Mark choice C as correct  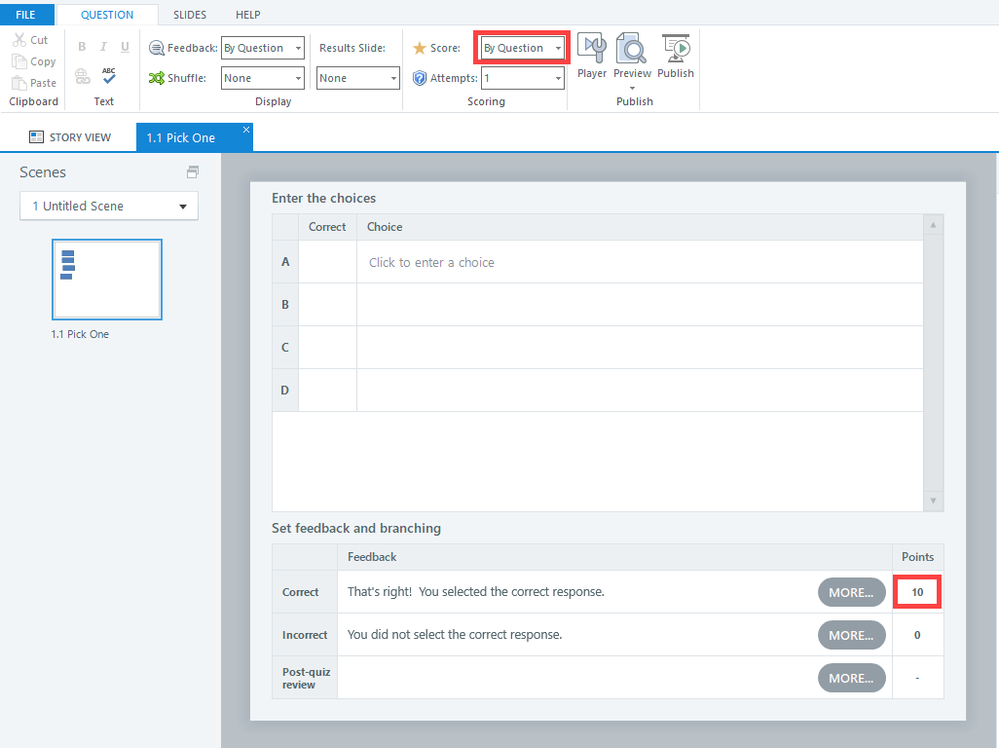[327, 347]
